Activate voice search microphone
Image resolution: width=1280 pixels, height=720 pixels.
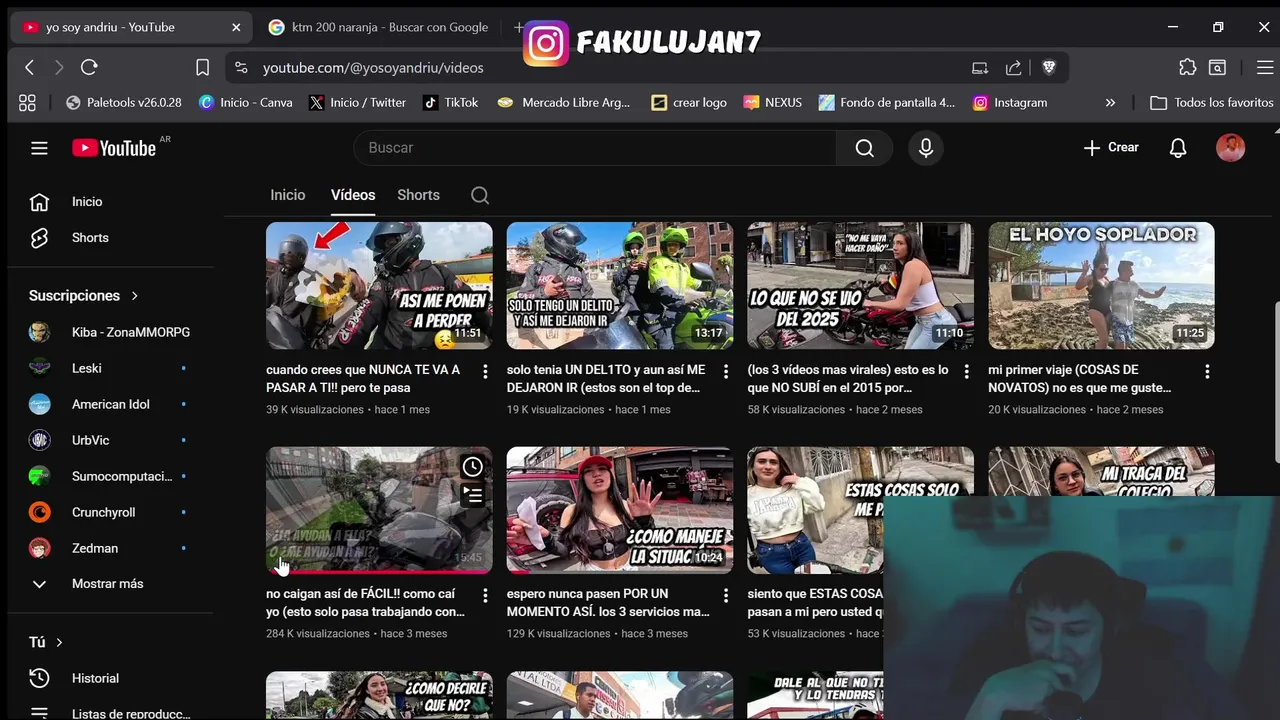tap(926, 148)
